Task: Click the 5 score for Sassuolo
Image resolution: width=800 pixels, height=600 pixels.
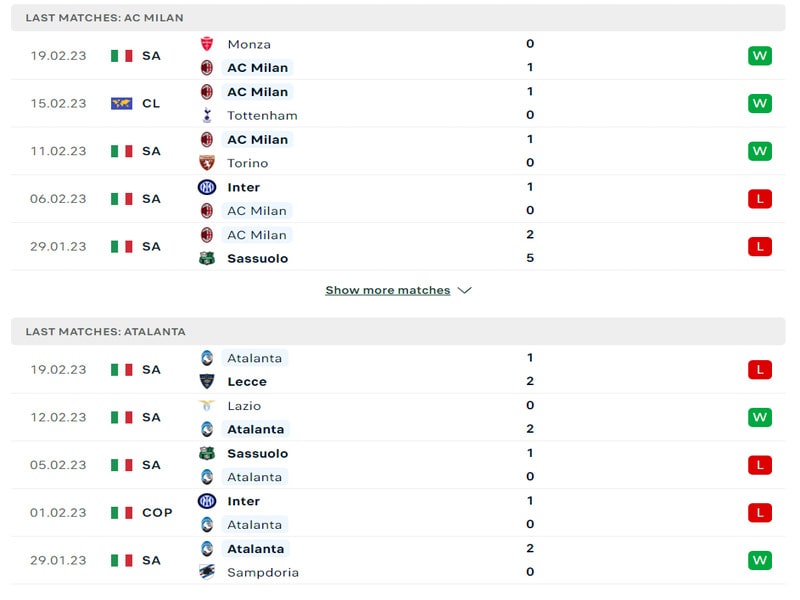Action: pos(530,258)
